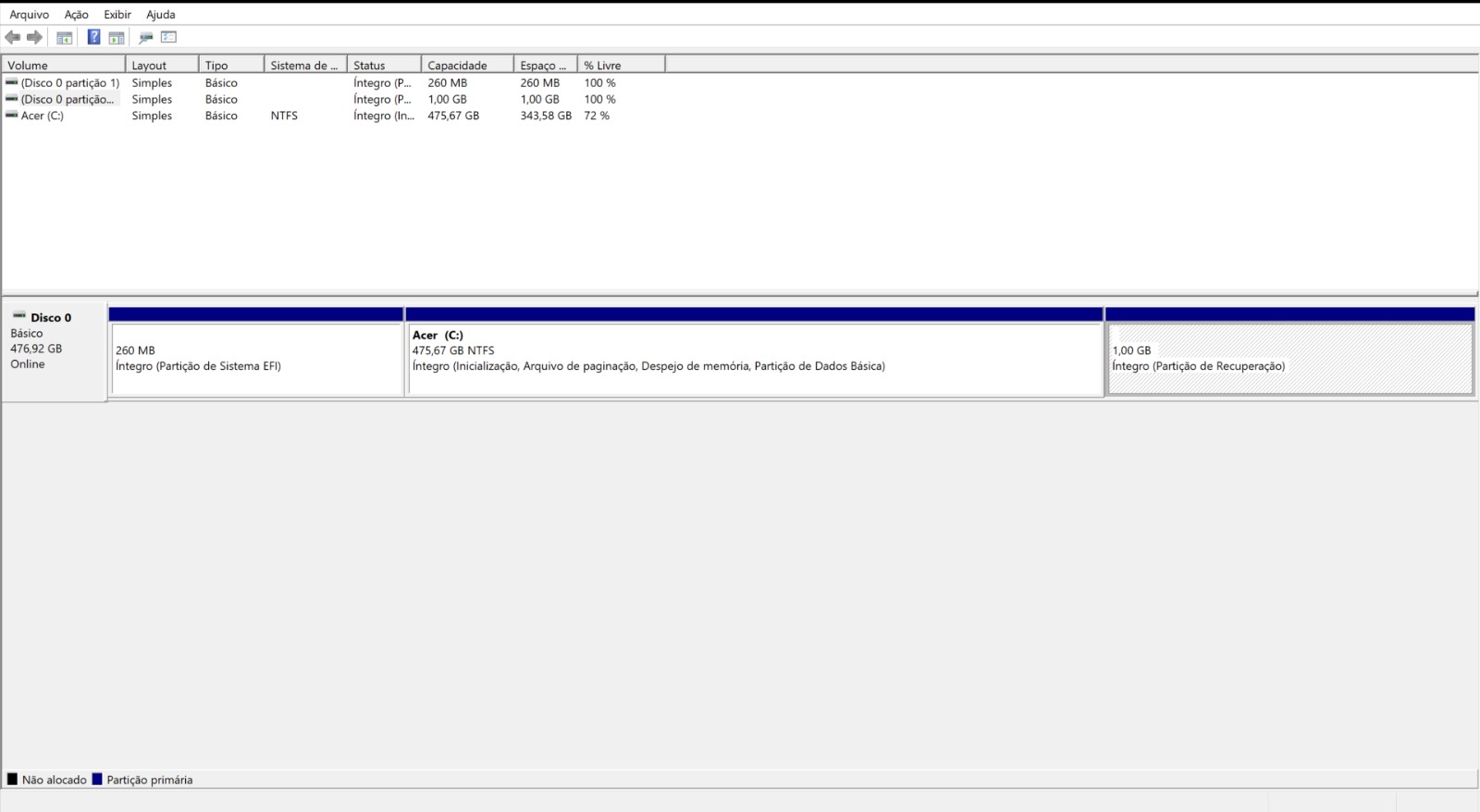Viewport: 1480px width, 812px height.
Task: Click the Capacidade column header
Action: point(467,65)
